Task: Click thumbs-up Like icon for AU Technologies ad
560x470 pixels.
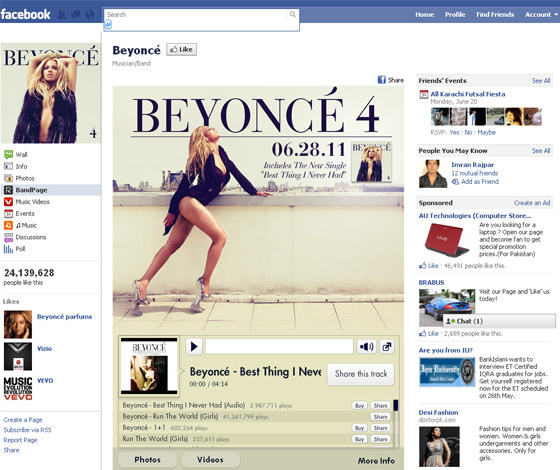Action: 422,265
